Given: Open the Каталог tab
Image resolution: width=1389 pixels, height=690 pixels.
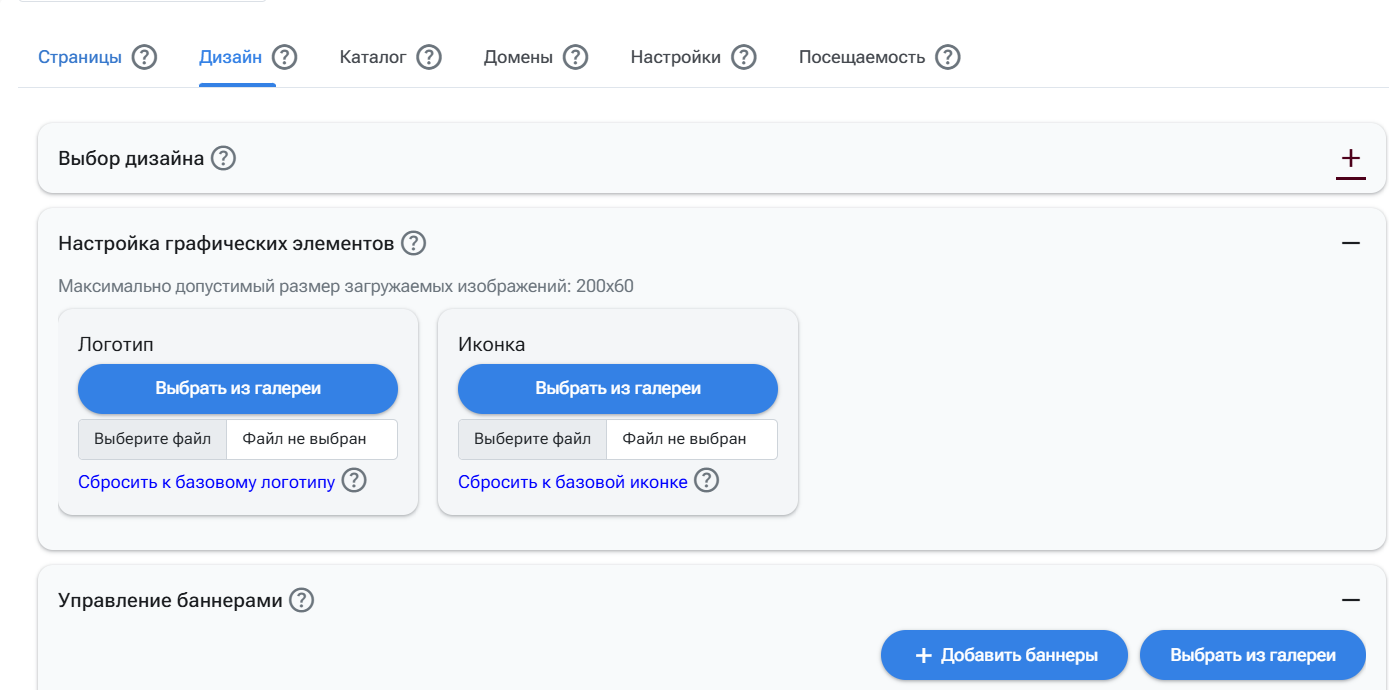Looking at the screenshot, I should pos(373,57).
